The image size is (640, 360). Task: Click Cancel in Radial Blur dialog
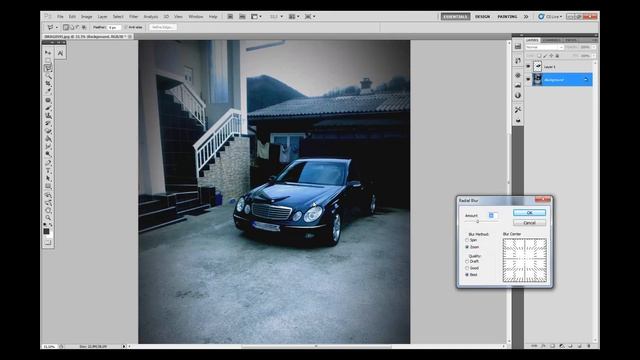[529, 223]
